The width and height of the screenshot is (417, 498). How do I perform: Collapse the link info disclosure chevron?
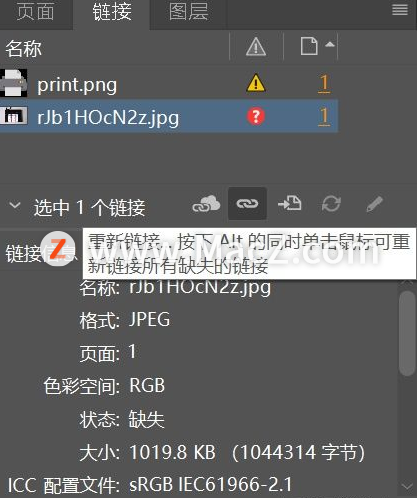click(15, 205)
